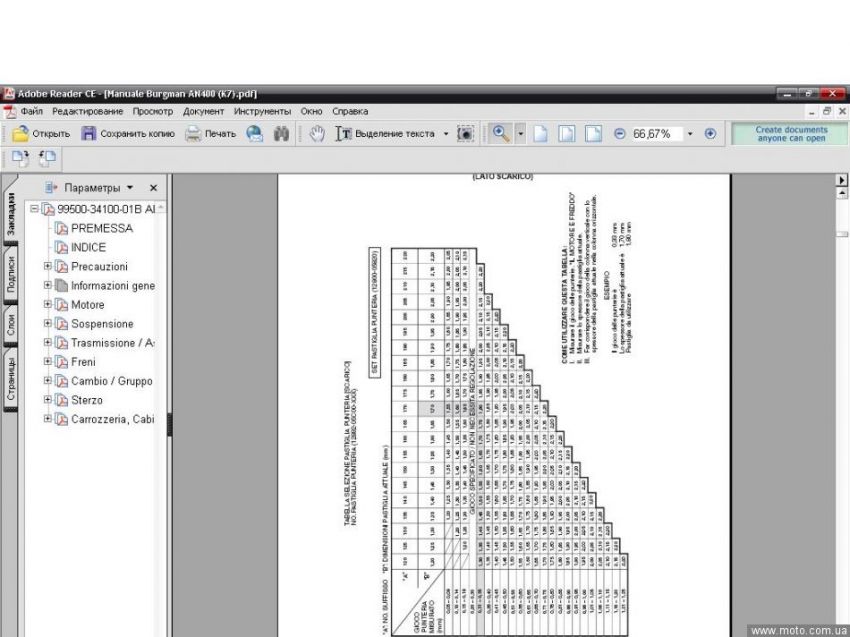Expand the Freni bookmark branch

click(48, 362)
